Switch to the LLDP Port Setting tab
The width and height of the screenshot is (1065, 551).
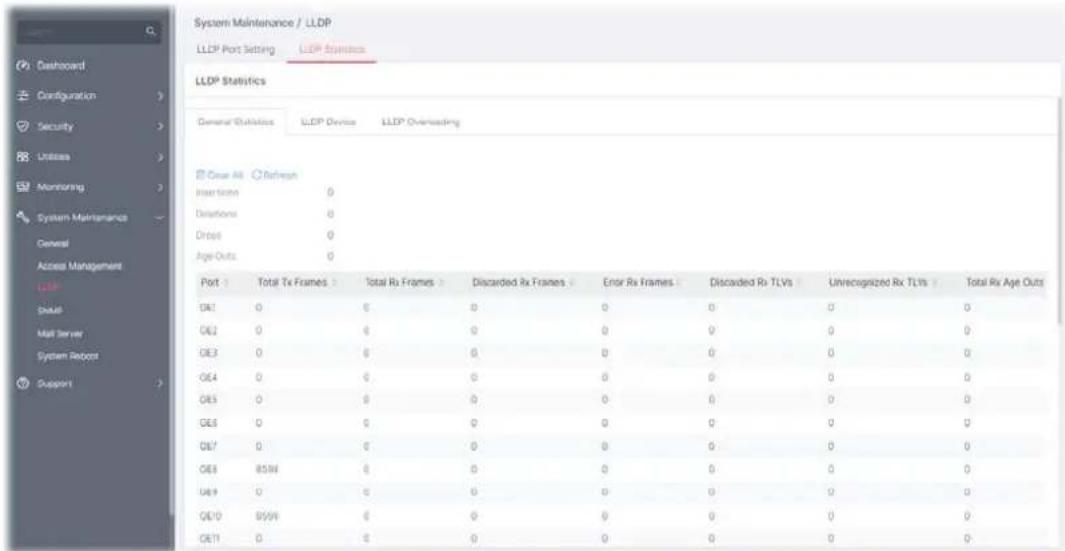click(x=235, y=50)
